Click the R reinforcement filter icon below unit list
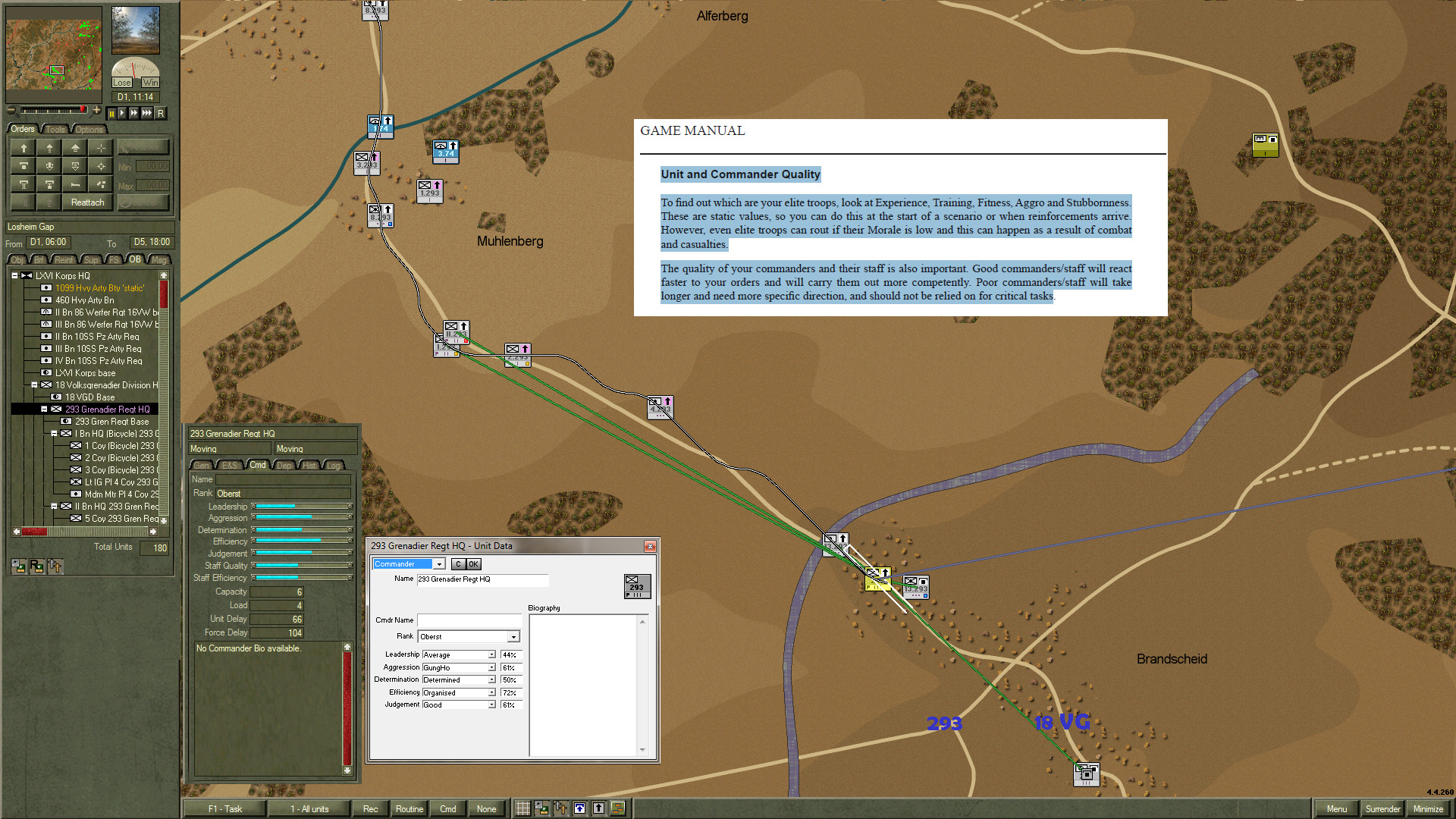This screenshot has height=819, width=1456. coord(36,566)
